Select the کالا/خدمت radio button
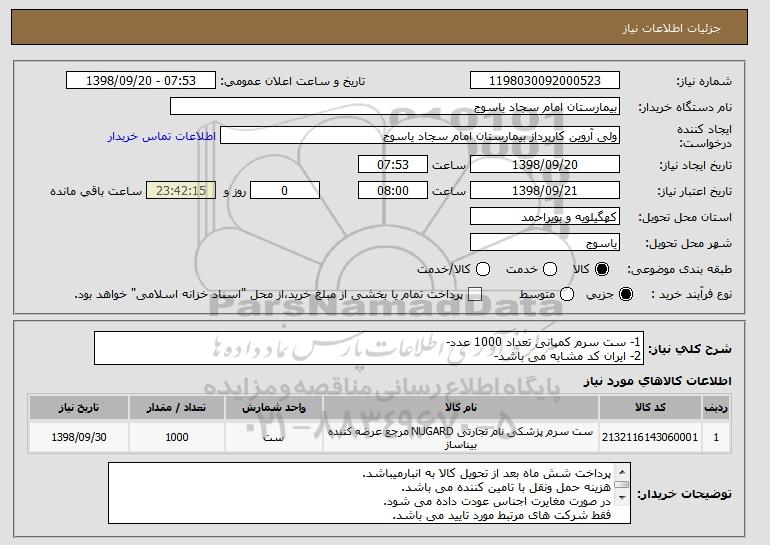This screenshot has height=545, width=770. (x=483, y=269)
